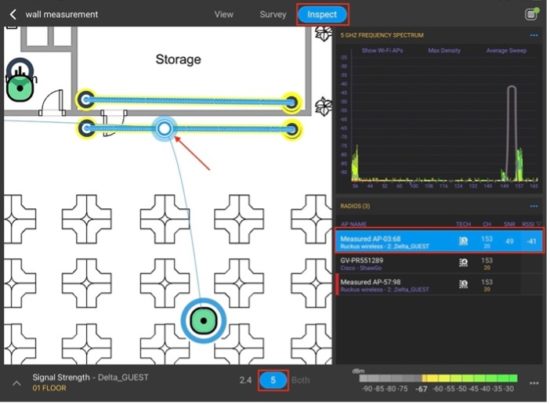The width and height of the screenshot is (550, 404).
Task: Toggle Average Sweep spectrum option
Action: coord(506,50)
